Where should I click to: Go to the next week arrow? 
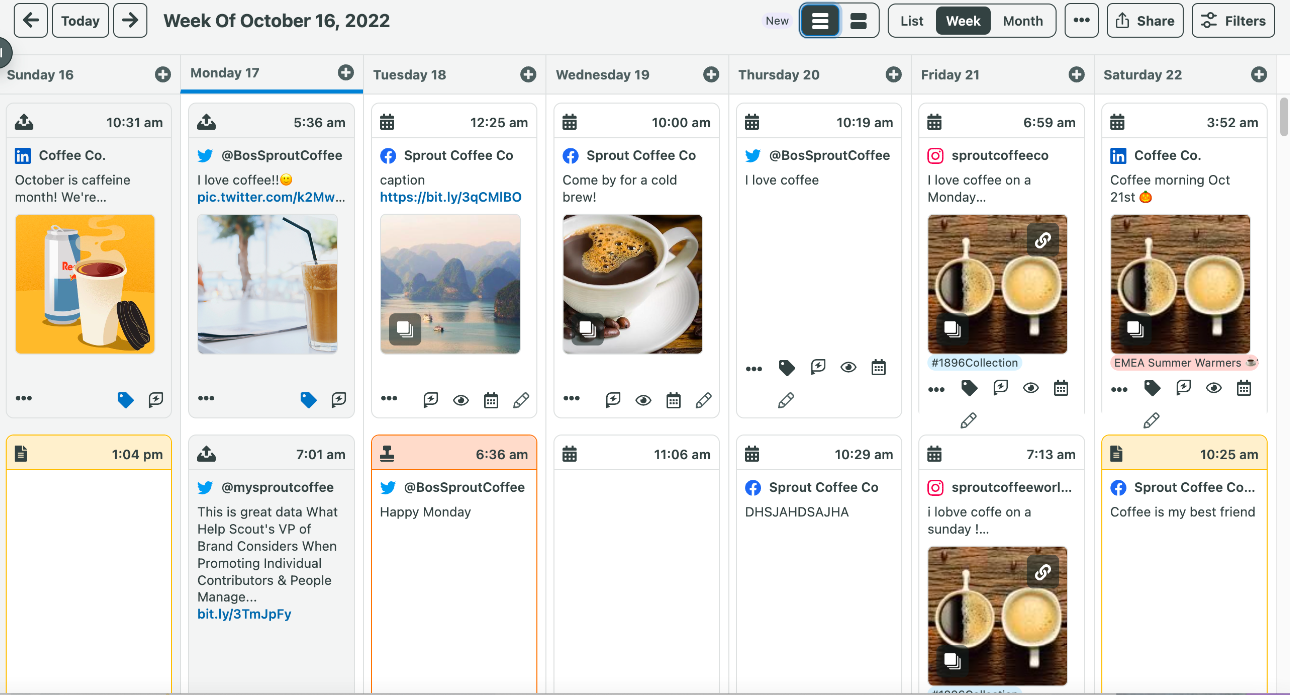(x=130, y=20)
